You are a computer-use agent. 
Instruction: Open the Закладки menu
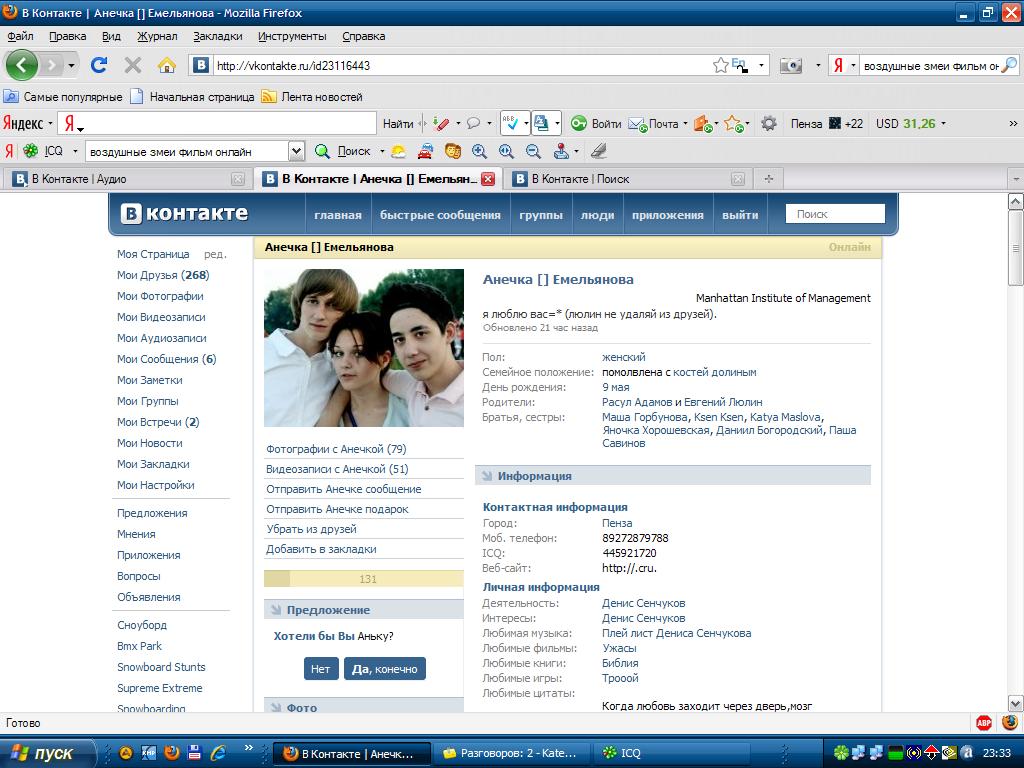tap(217, 36)
